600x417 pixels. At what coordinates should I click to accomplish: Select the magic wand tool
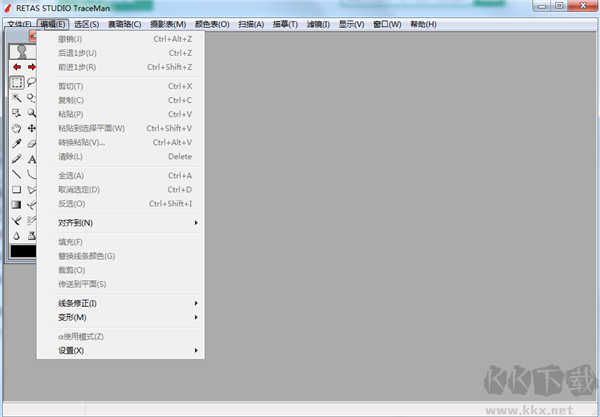[16, 98]
